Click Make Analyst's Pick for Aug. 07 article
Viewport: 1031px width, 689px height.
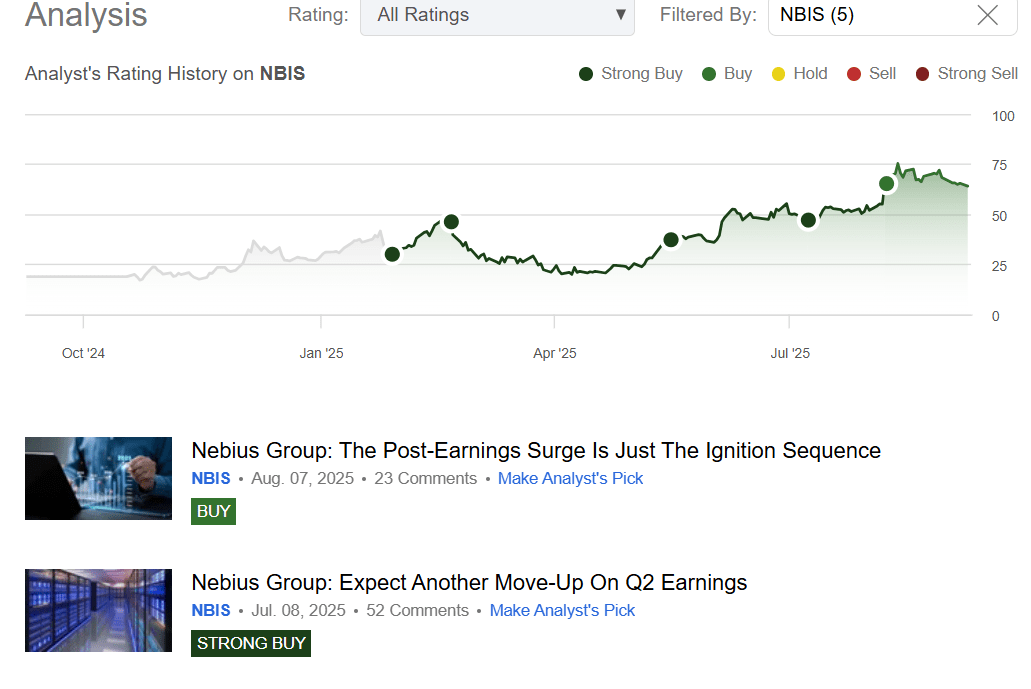pyautogui.click(x=570, y=479)
